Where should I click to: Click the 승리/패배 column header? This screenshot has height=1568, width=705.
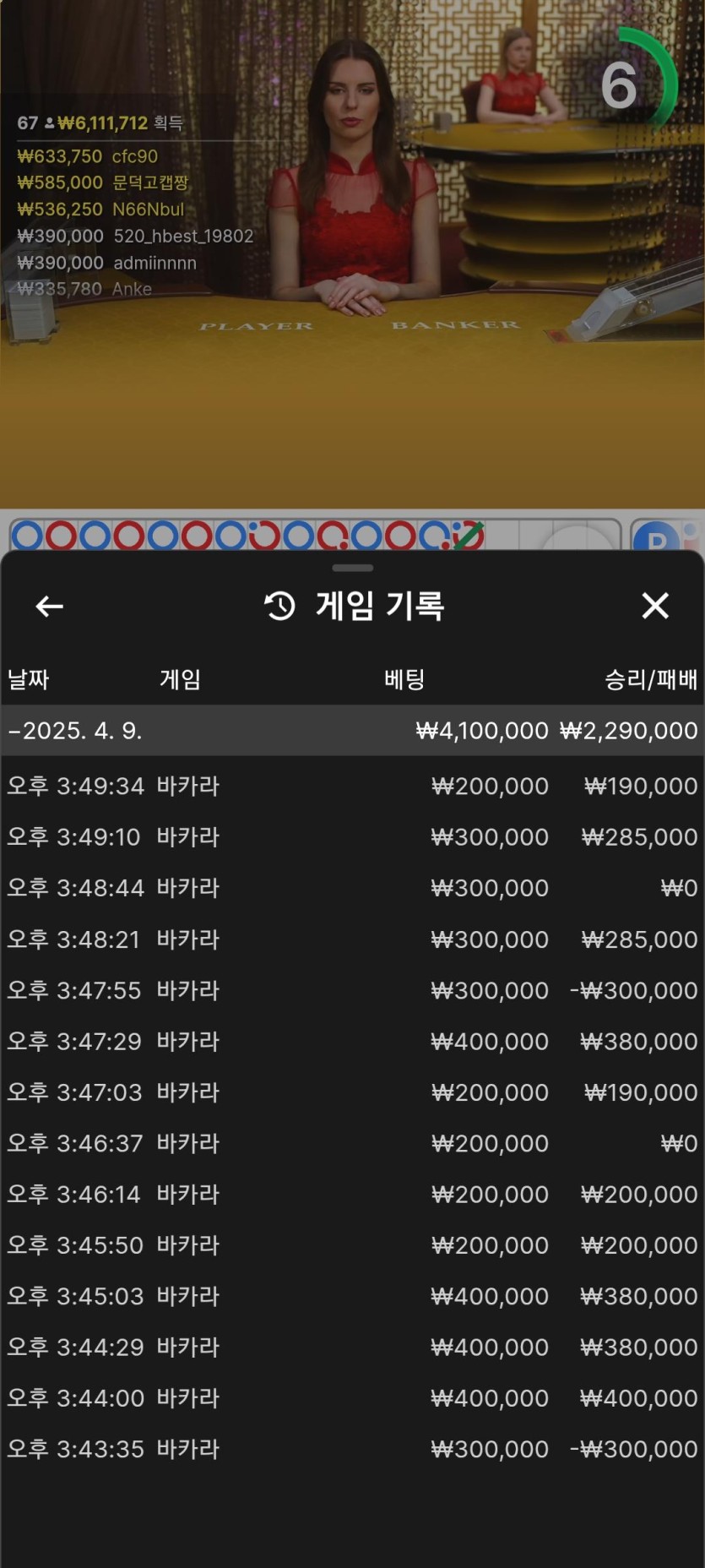tap(650, 679)
